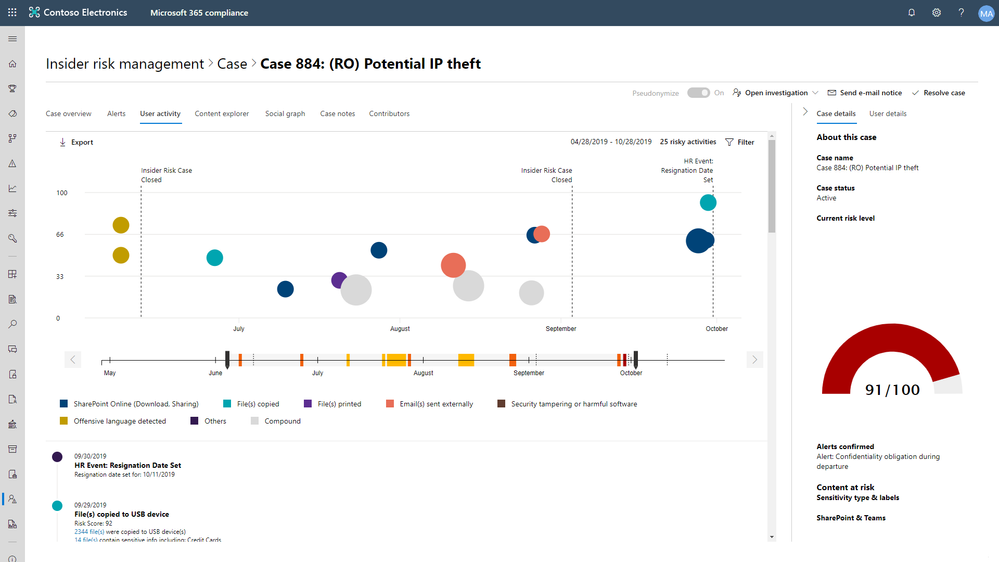Click the Home icon in left sidebar

pos(12,64)
